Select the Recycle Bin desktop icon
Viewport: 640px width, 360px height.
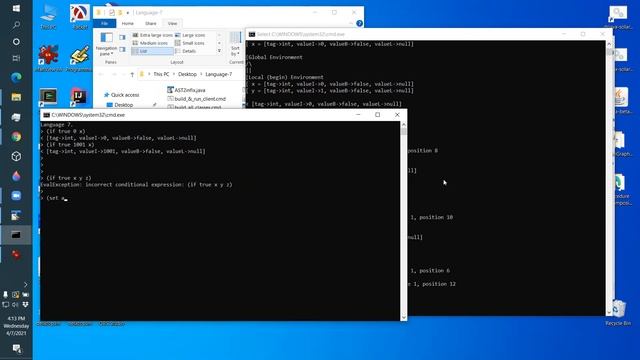tap(618, 313)
